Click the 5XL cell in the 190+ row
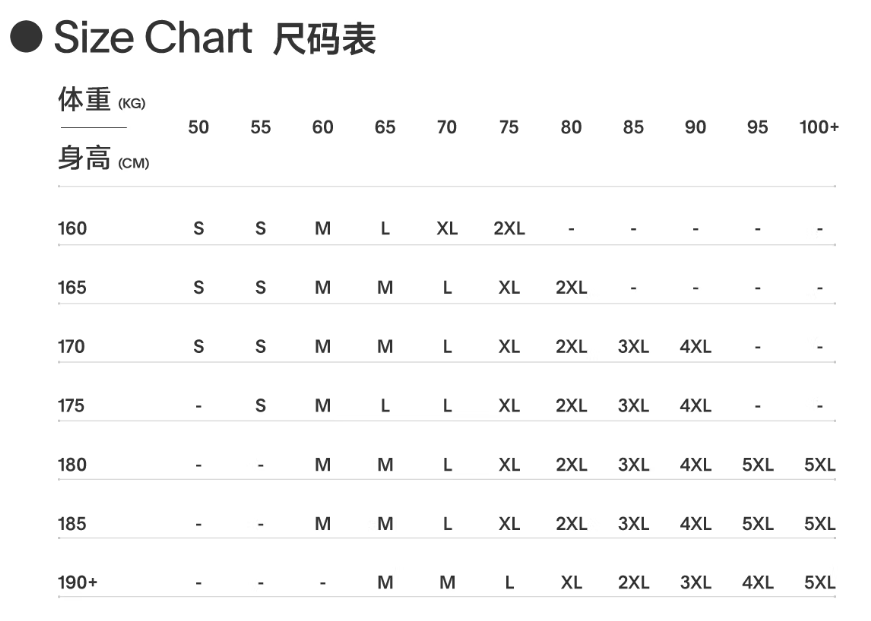Screen dimensions: 871x621 point(819,582)
